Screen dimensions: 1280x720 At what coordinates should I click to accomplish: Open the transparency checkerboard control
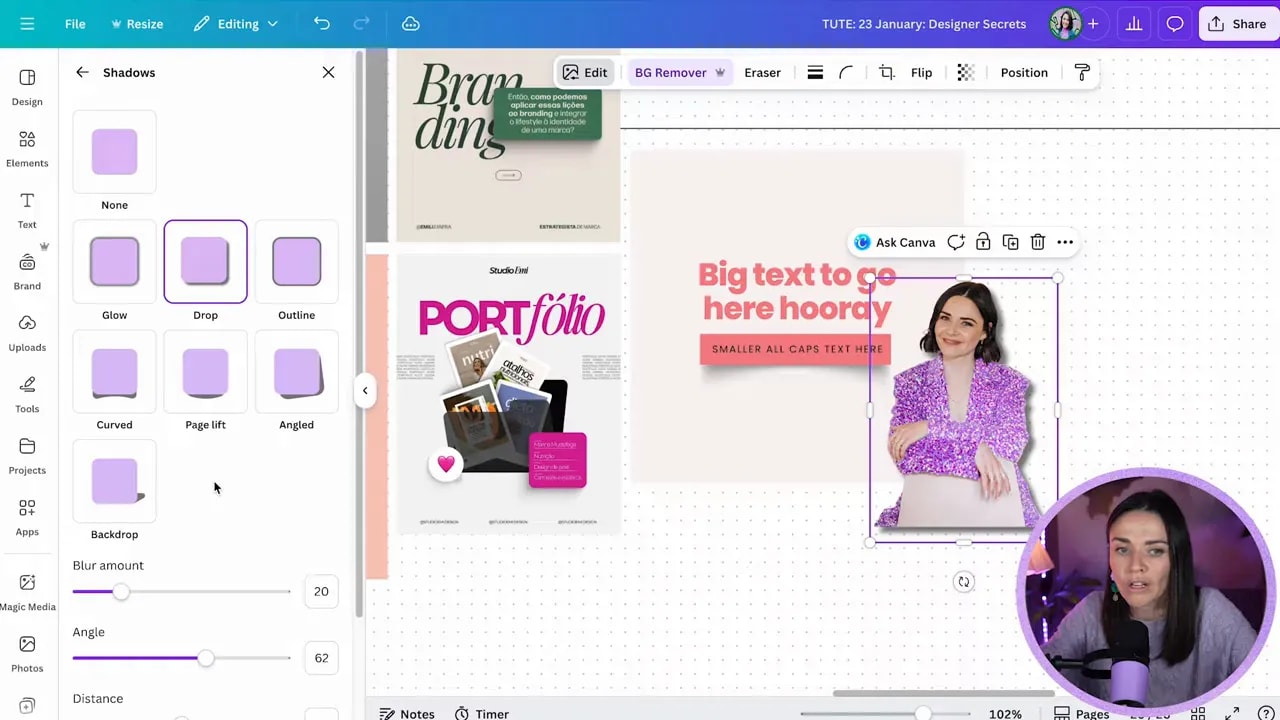(x=965, y=72)
